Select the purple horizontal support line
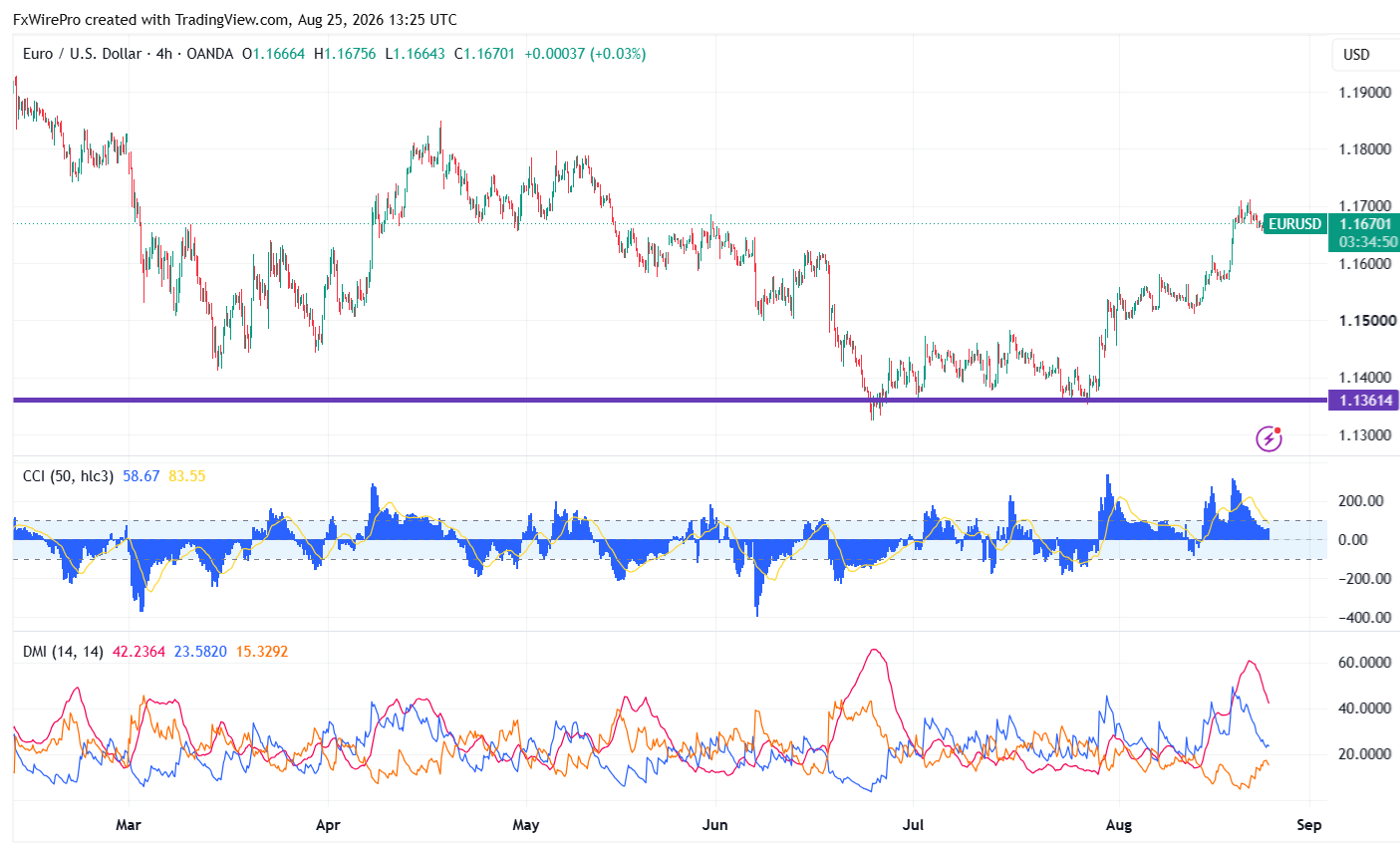This screenshot has height=844, width=1400. click(x=671, y=401)
